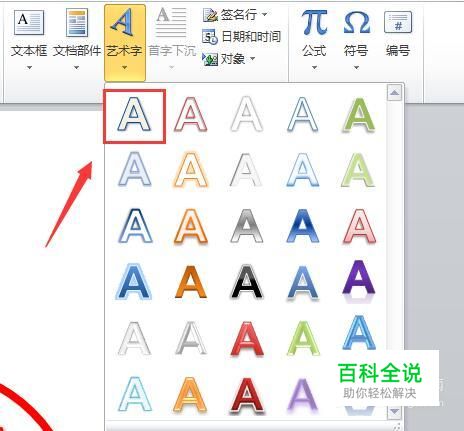
Task: Choose the black WordArt style in fourth row
Action: point(247,282)
